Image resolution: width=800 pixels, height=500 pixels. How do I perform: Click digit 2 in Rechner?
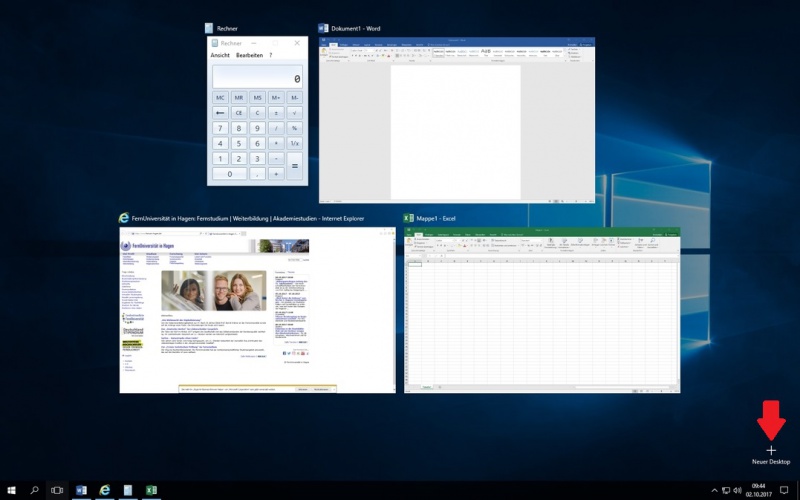click(239, 159)
